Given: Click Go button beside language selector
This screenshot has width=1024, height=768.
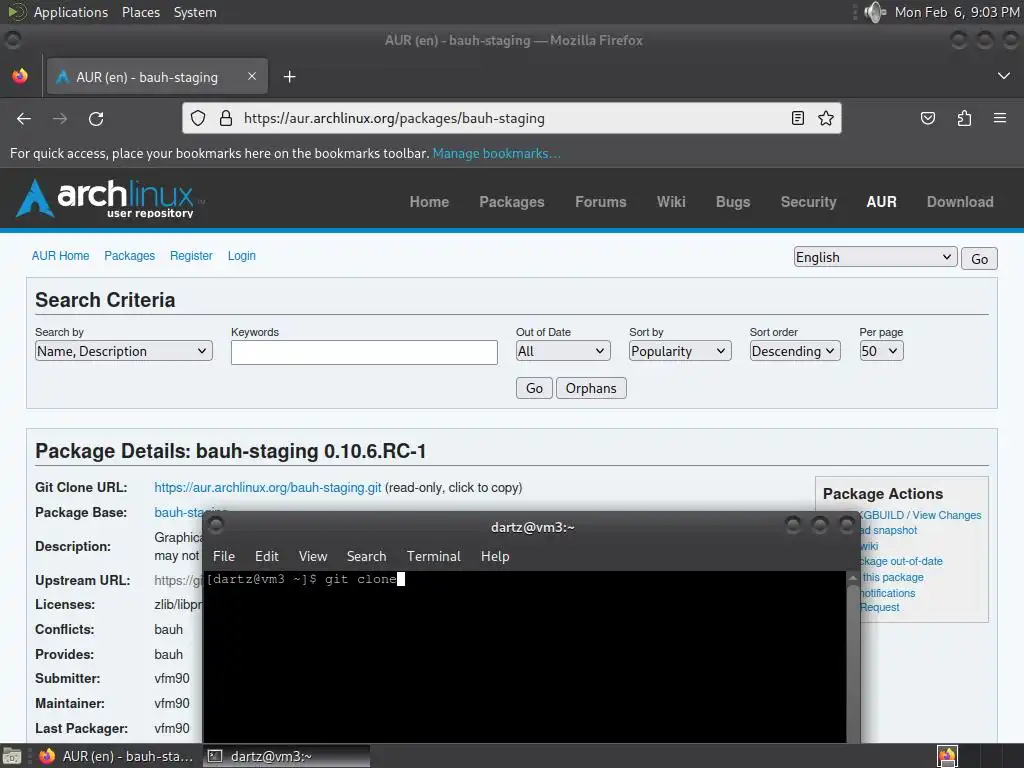Looking at the screenshot, I should pos(979,259).
